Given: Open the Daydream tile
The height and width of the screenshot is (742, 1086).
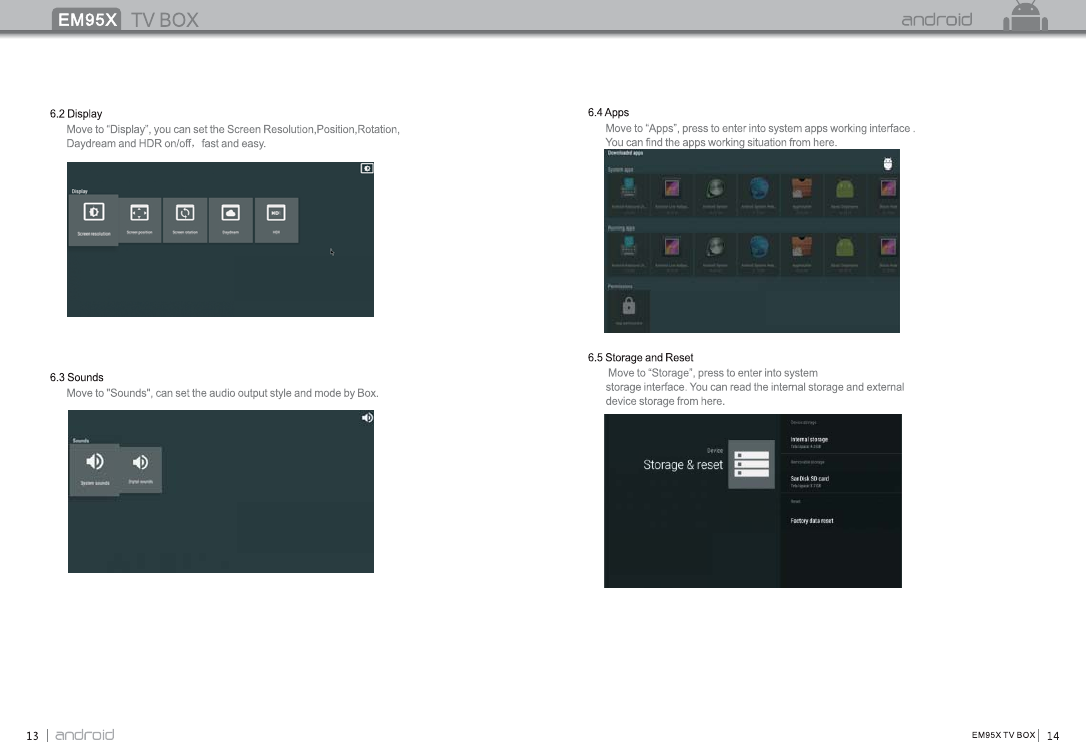Looking at the screenshot, I should (x=231, y=220).
